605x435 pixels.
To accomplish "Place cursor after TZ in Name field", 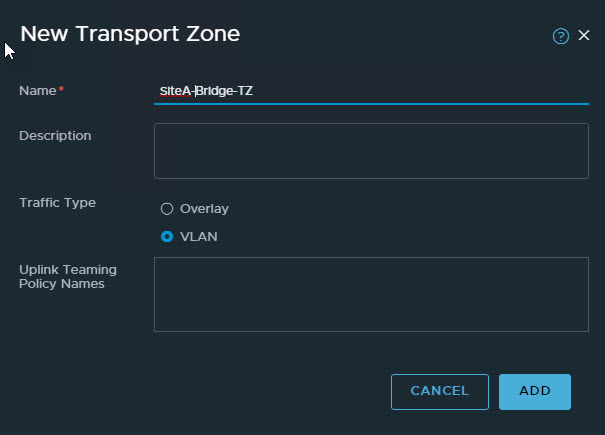I will click(254, 91).
